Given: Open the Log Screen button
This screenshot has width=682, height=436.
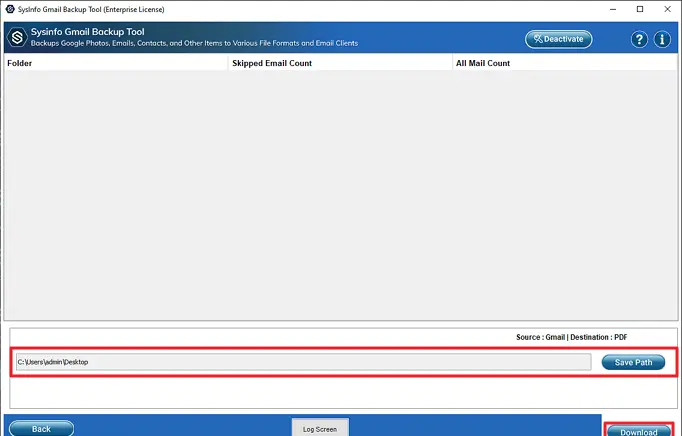Looking at the screenshot, I should 320,428.
